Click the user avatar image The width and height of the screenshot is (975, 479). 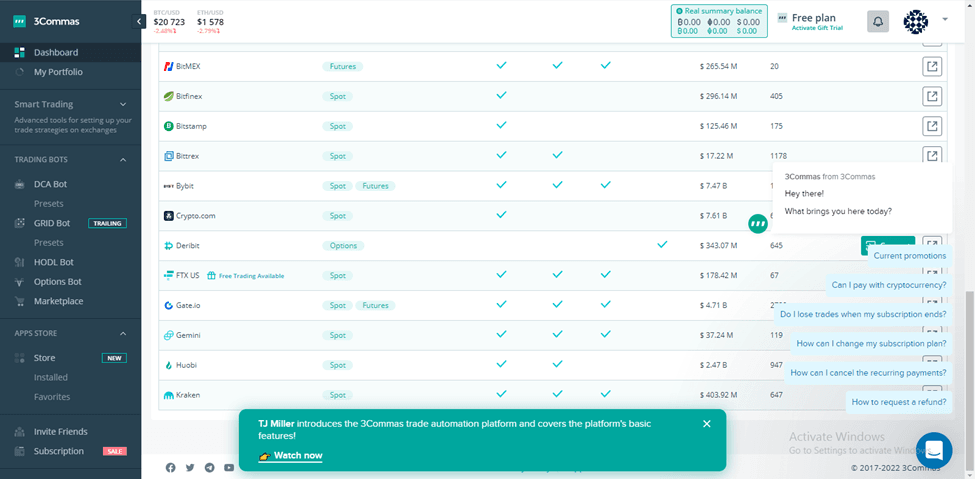click(915, 21)
